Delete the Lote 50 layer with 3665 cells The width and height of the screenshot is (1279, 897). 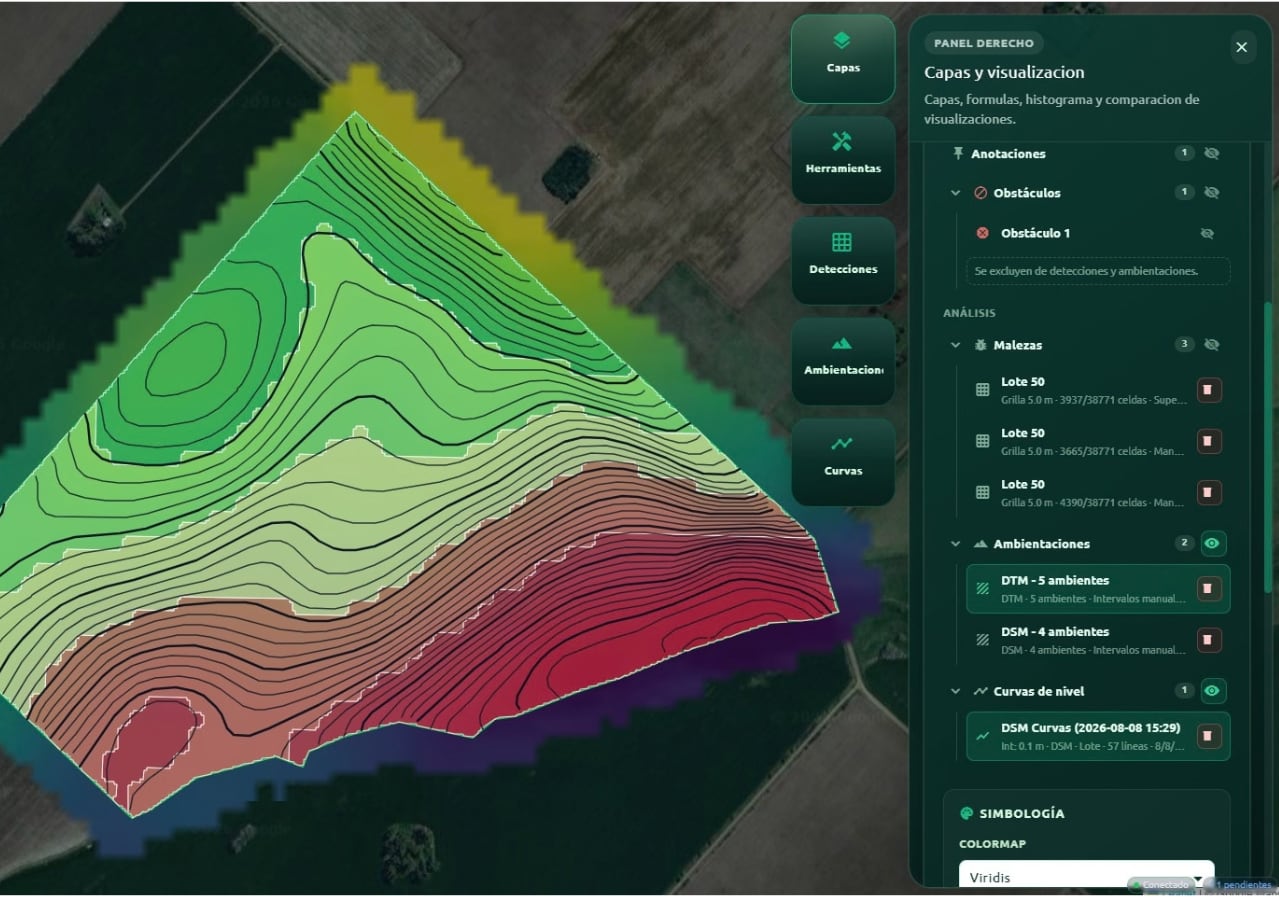pos(1209,441)
